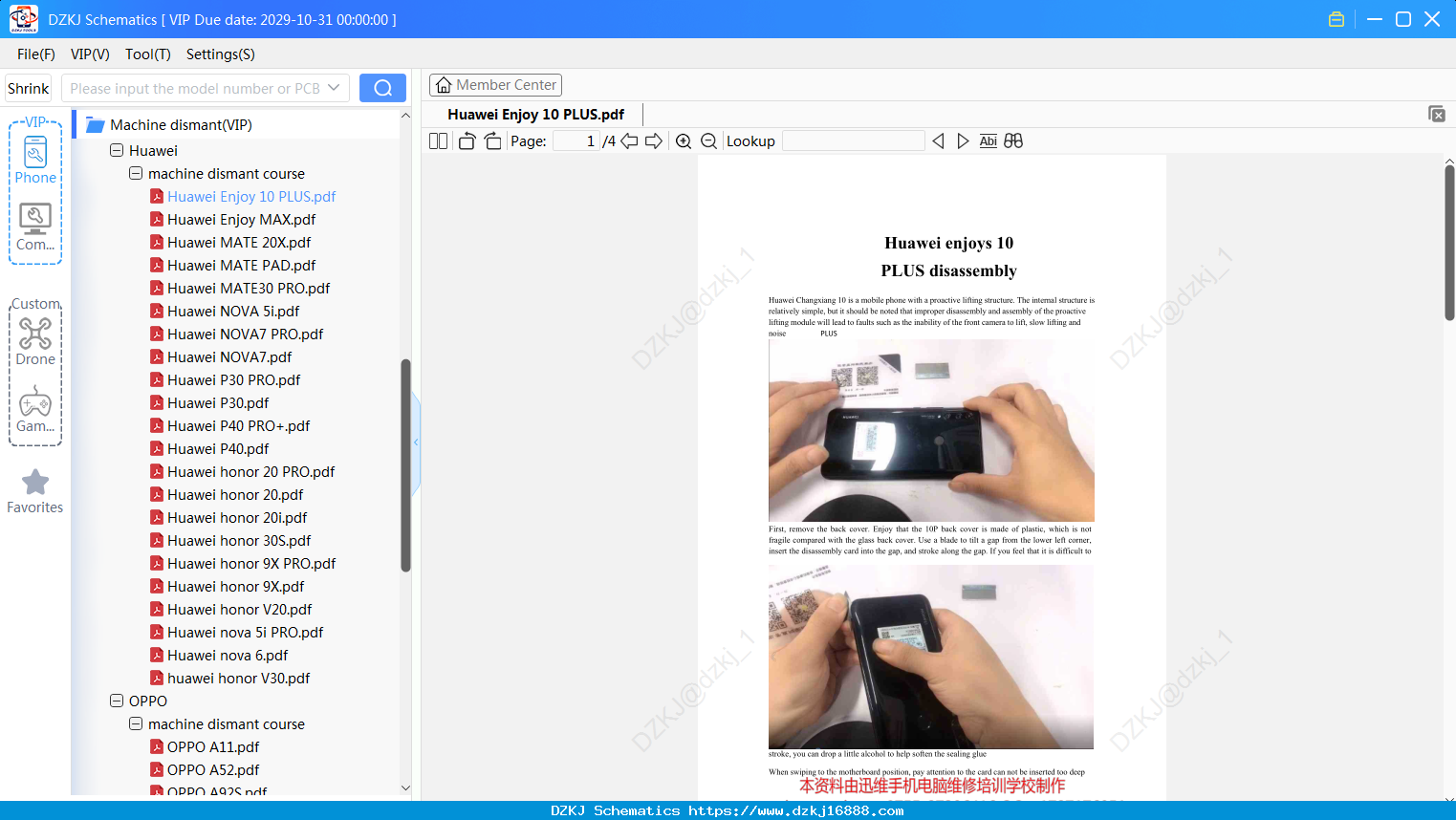Collapse the OPPO tree node
This screenshot has height=820, width=1456.
[117, 701]
